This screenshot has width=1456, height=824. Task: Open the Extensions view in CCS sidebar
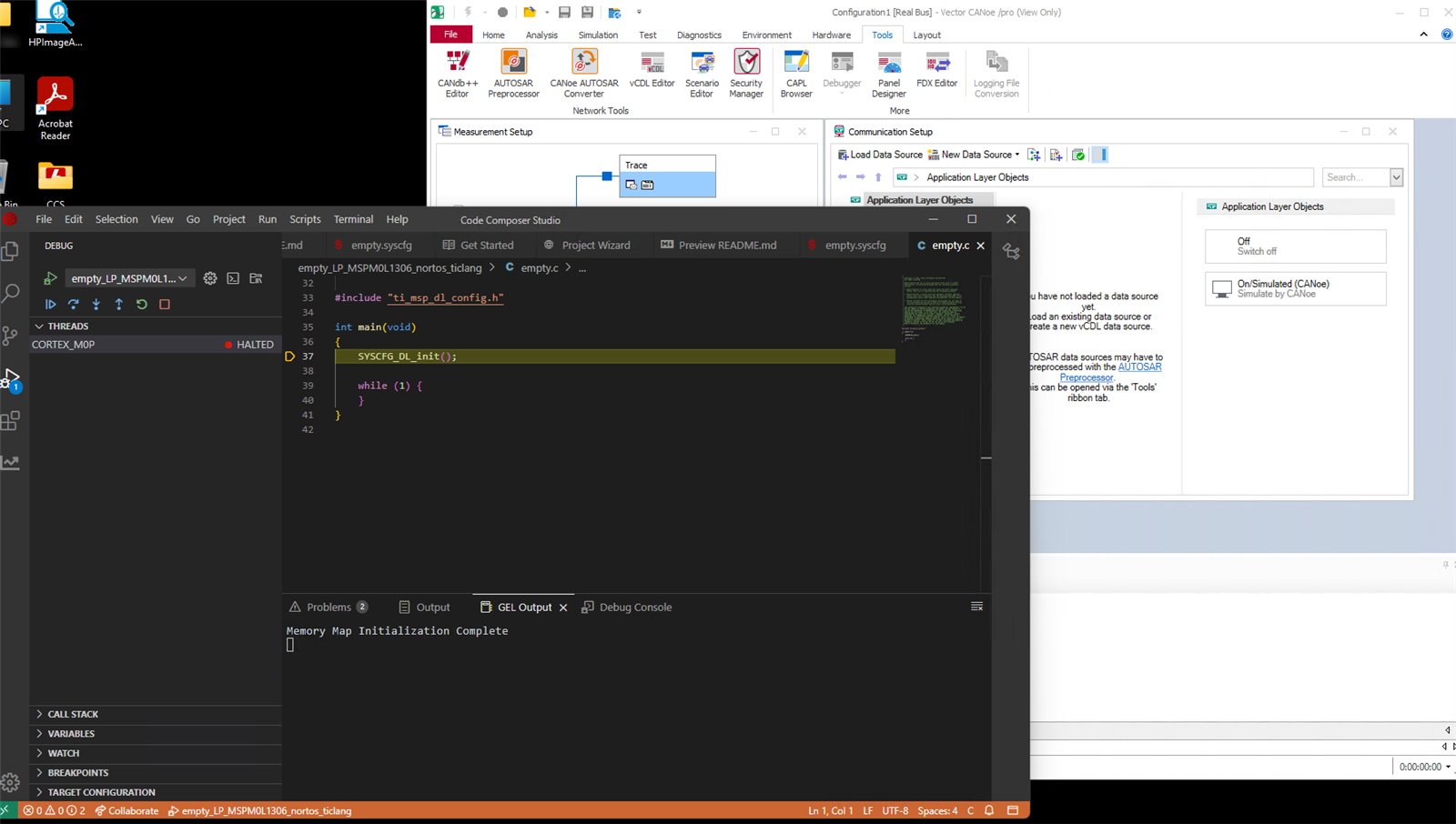[11, 420]
